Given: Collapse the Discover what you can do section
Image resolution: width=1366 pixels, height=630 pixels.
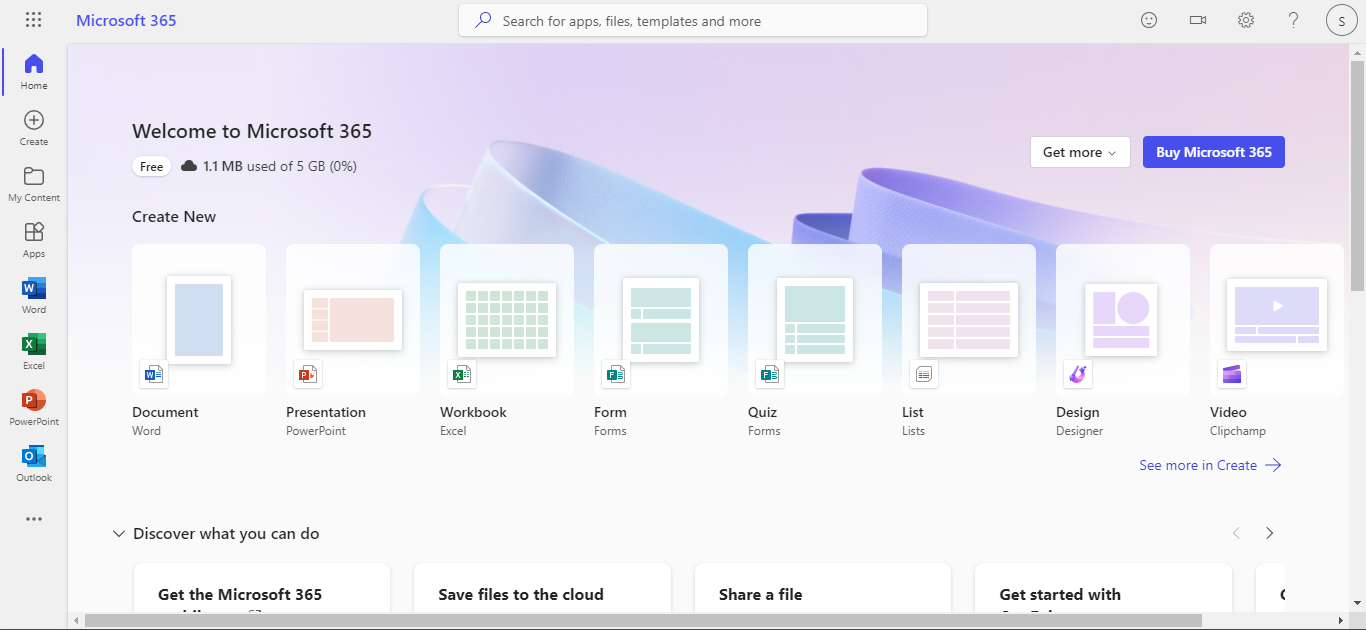Looking at the screenshot, I should tap(119, 533).
